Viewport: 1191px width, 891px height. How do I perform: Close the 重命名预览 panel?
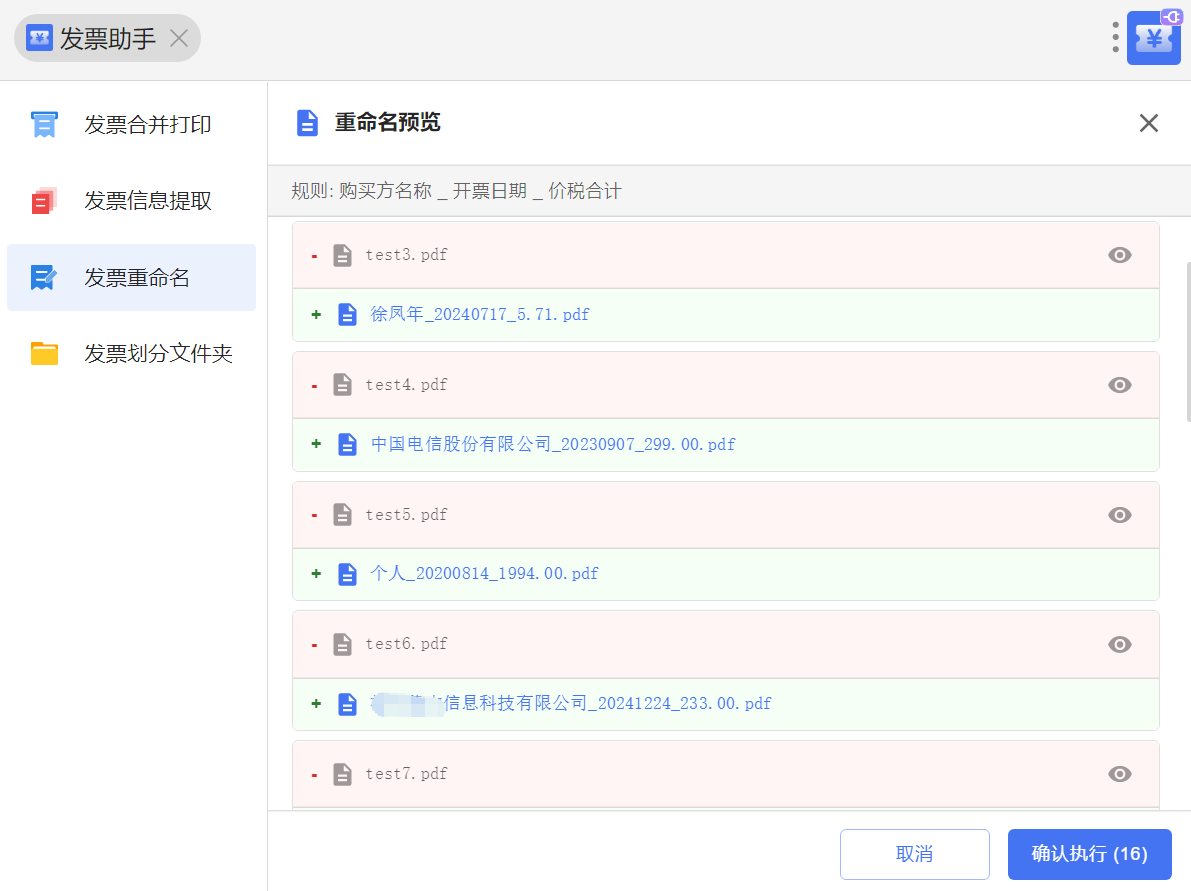point(1148,123)
